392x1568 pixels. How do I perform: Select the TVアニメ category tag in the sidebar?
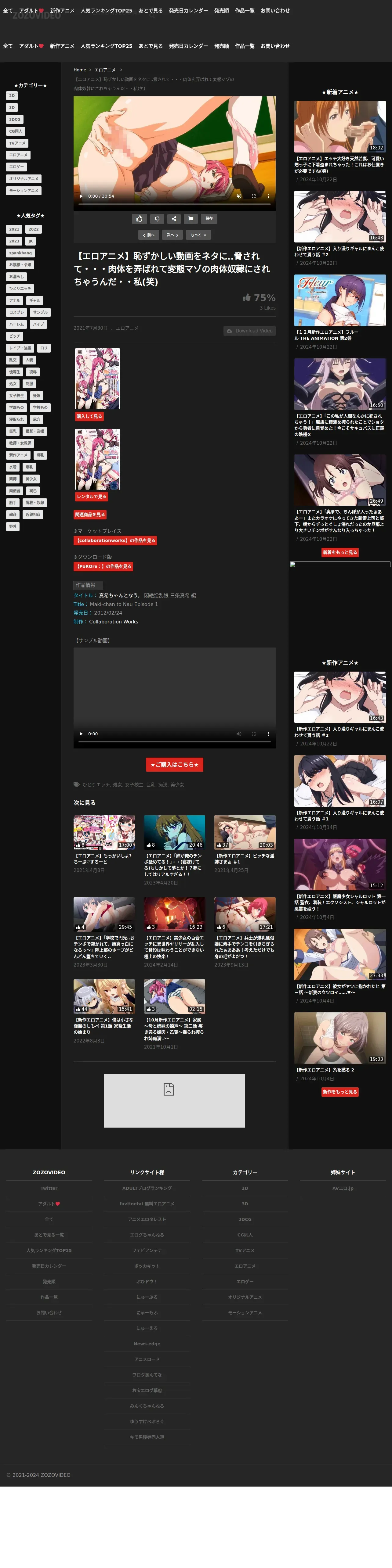click(x=17, y=143)
